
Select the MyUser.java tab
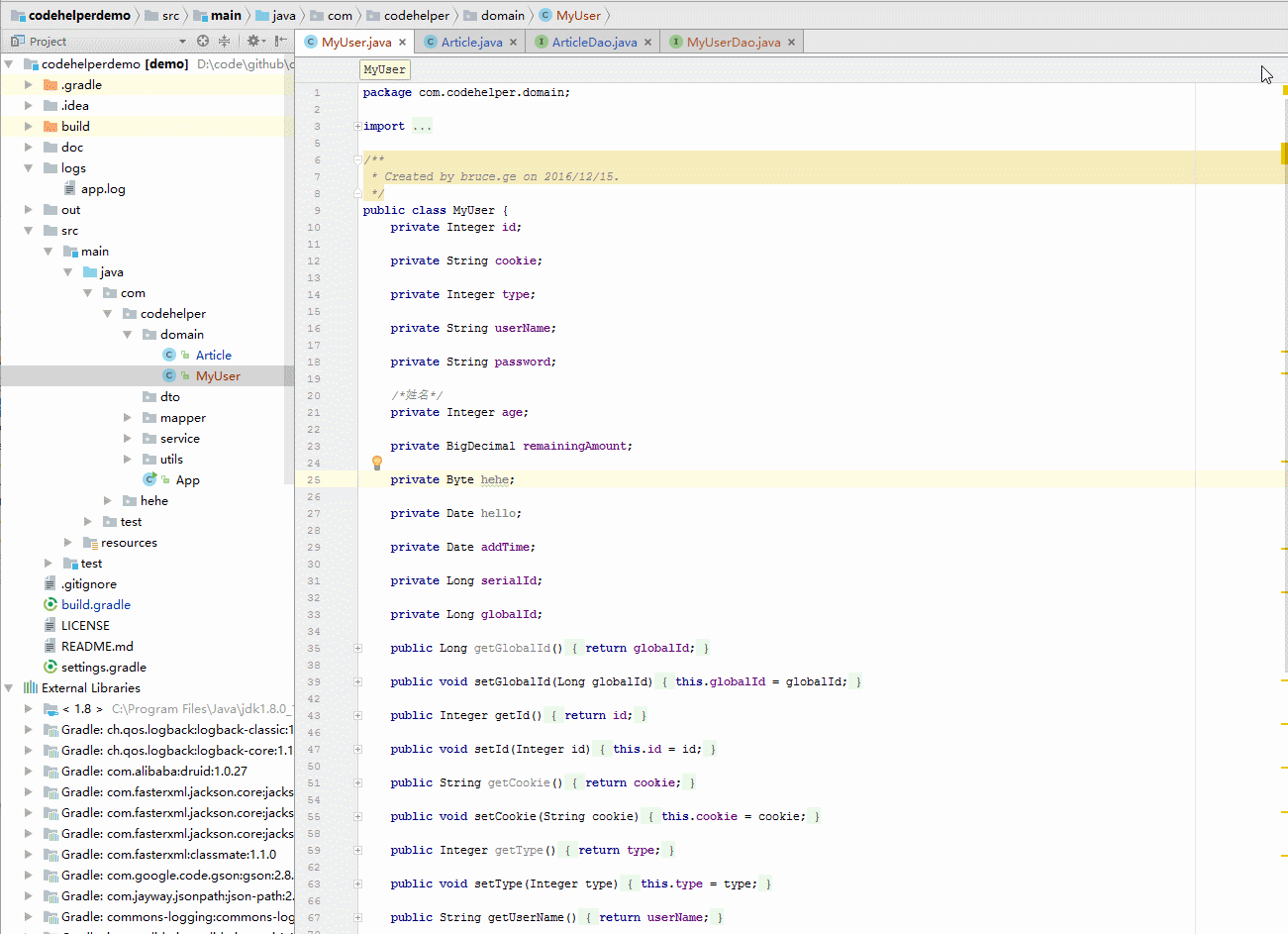coord(356,42)
